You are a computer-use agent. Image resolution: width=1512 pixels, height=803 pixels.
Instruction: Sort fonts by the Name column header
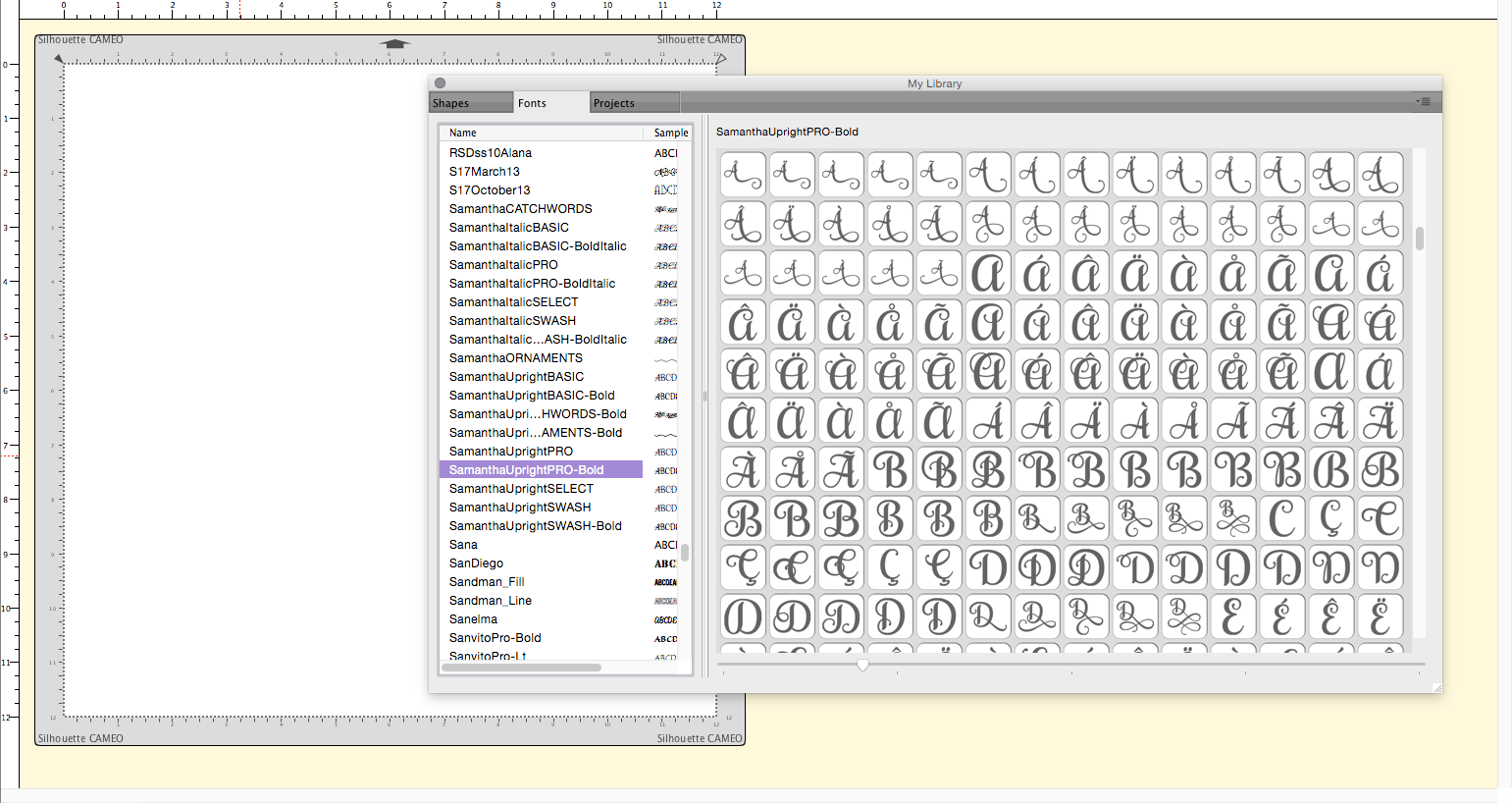point(542,133)
